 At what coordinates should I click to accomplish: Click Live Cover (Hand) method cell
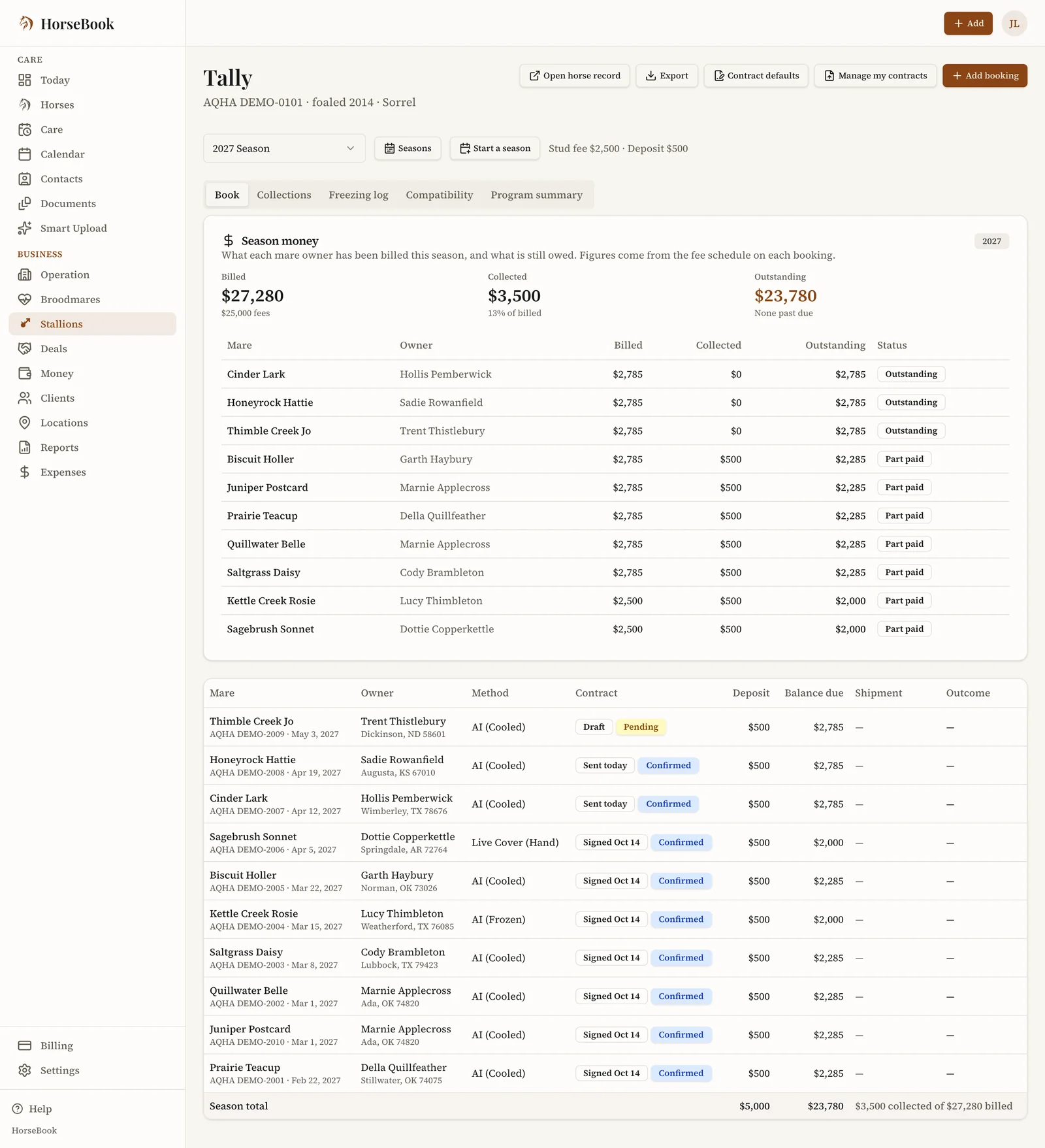(515, 843)
